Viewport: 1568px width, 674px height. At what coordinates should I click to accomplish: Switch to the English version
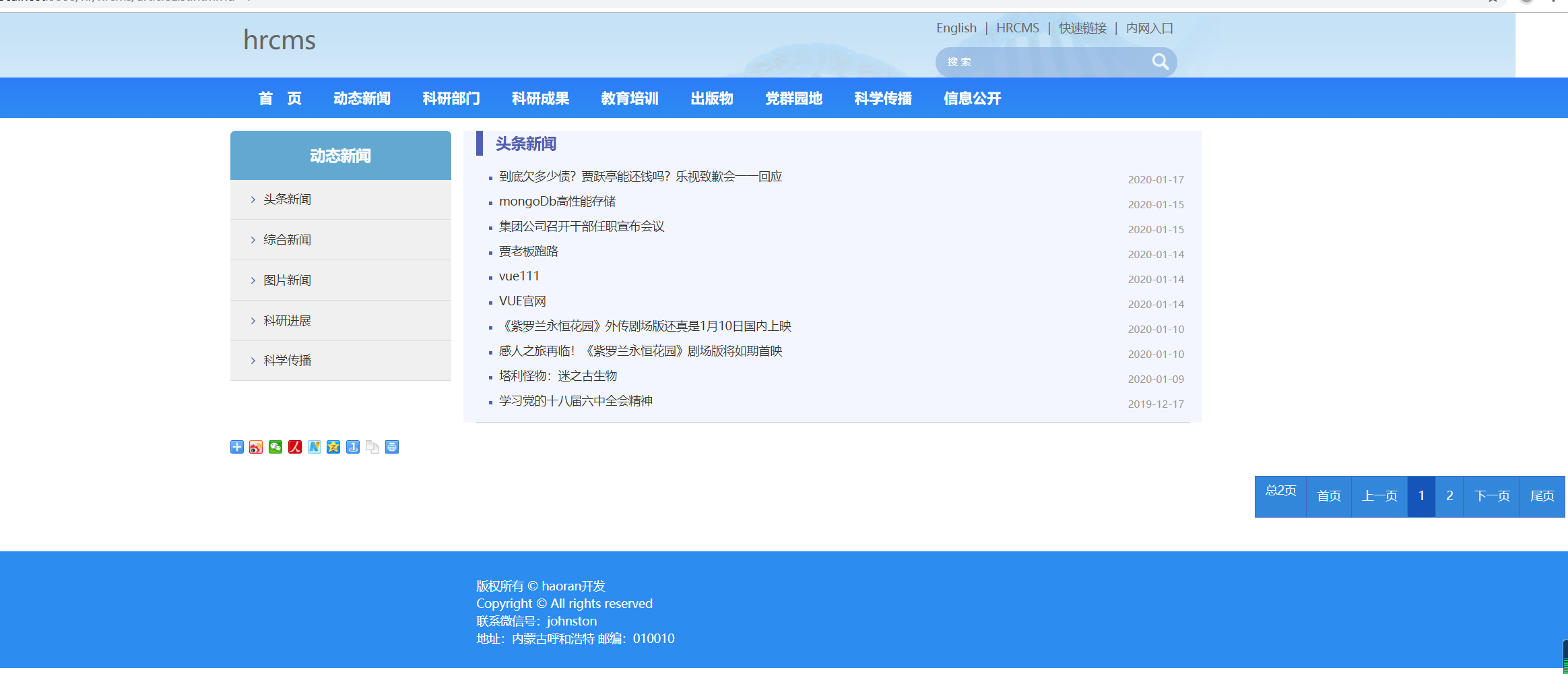pos(956,28)
